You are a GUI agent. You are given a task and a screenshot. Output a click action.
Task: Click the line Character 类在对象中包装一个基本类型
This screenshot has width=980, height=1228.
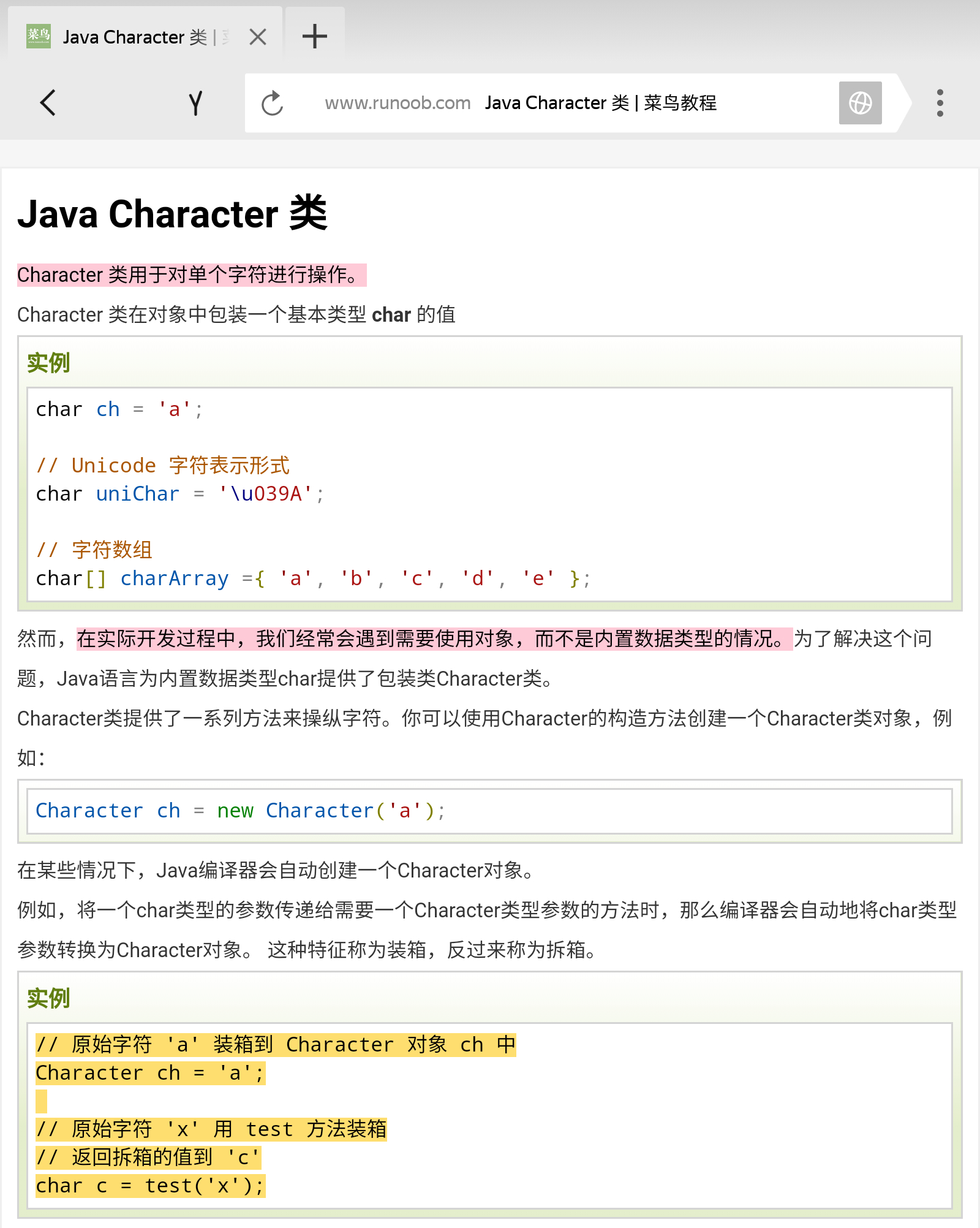236,314
